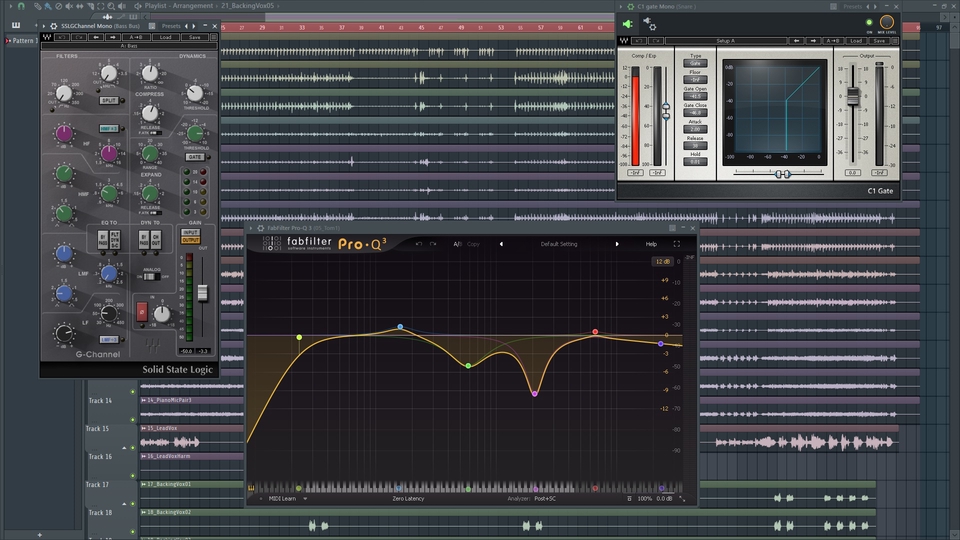Click the A/B button in Pro-Q 3
960x540 pixels.
point(457,244)
